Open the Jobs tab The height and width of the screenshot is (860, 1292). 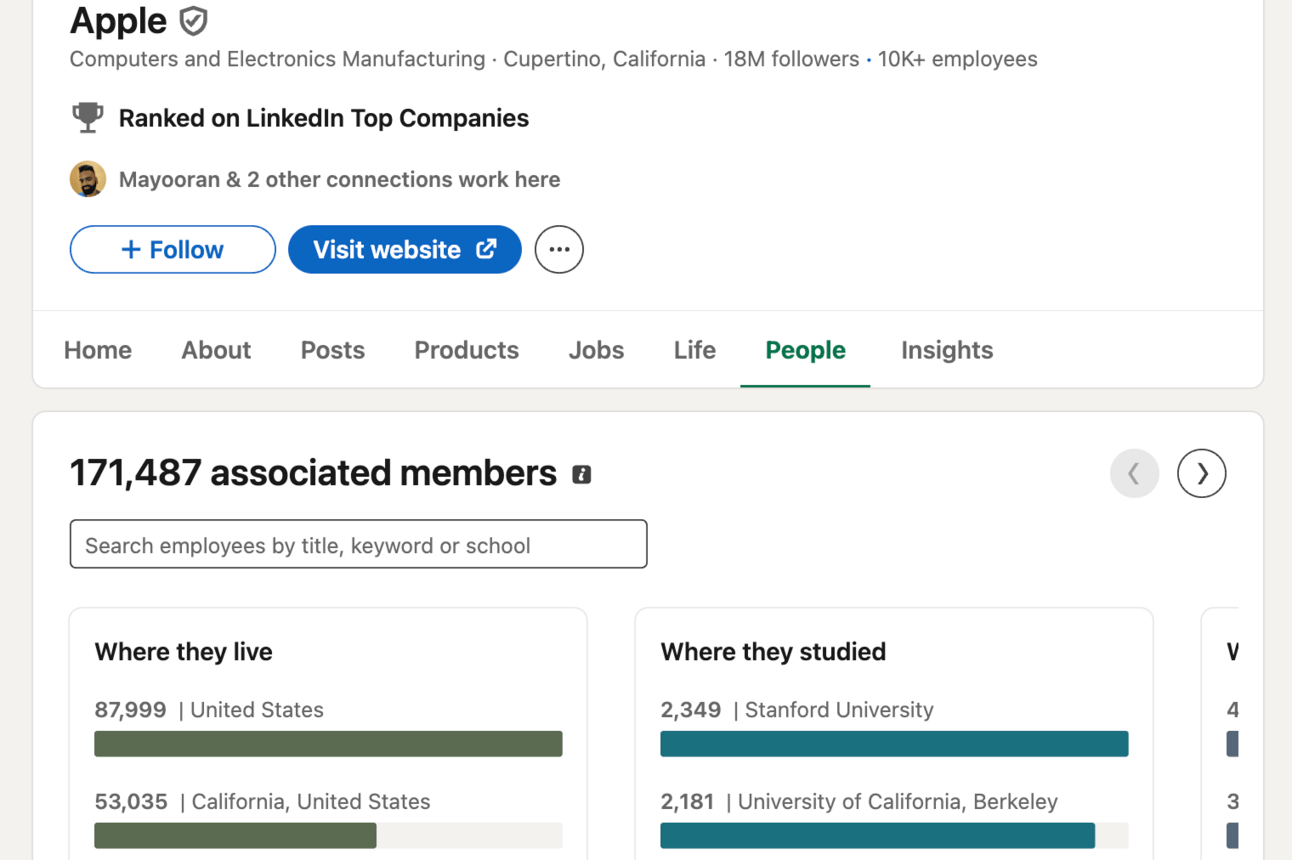pos(596,350)
